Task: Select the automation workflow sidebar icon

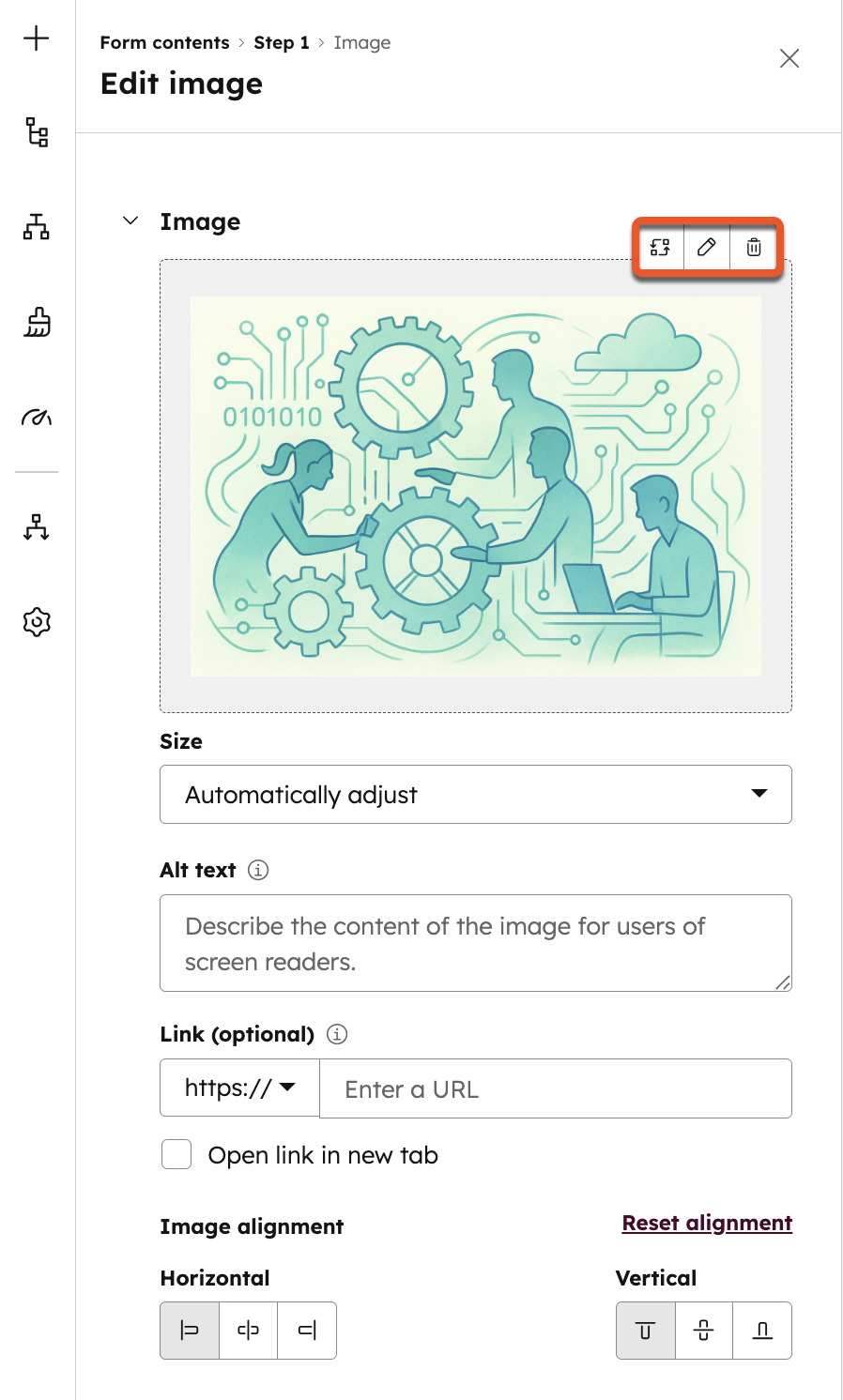Action: pos(36,527)
